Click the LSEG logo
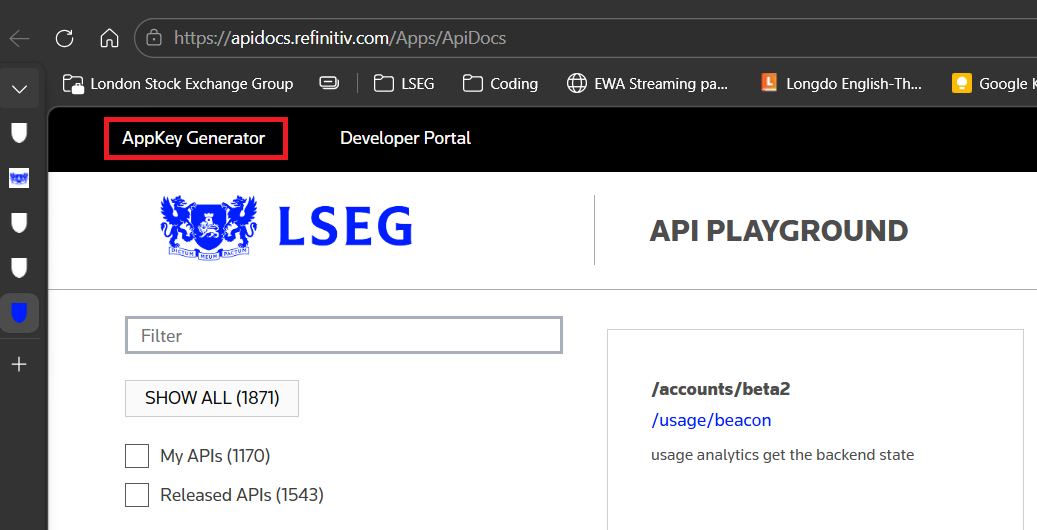The width and height of the screenshot is (1037, 530). [286, 228]
